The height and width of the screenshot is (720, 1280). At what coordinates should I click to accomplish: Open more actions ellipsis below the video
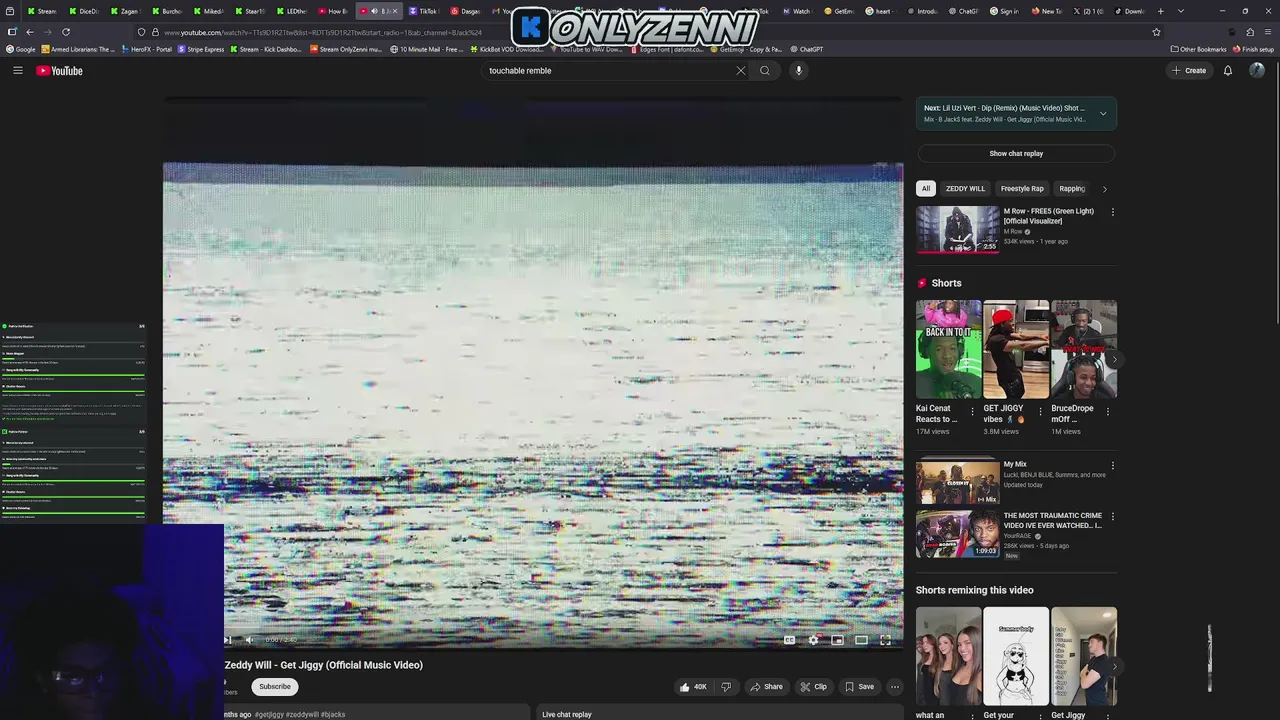click(x=895, y=687)
